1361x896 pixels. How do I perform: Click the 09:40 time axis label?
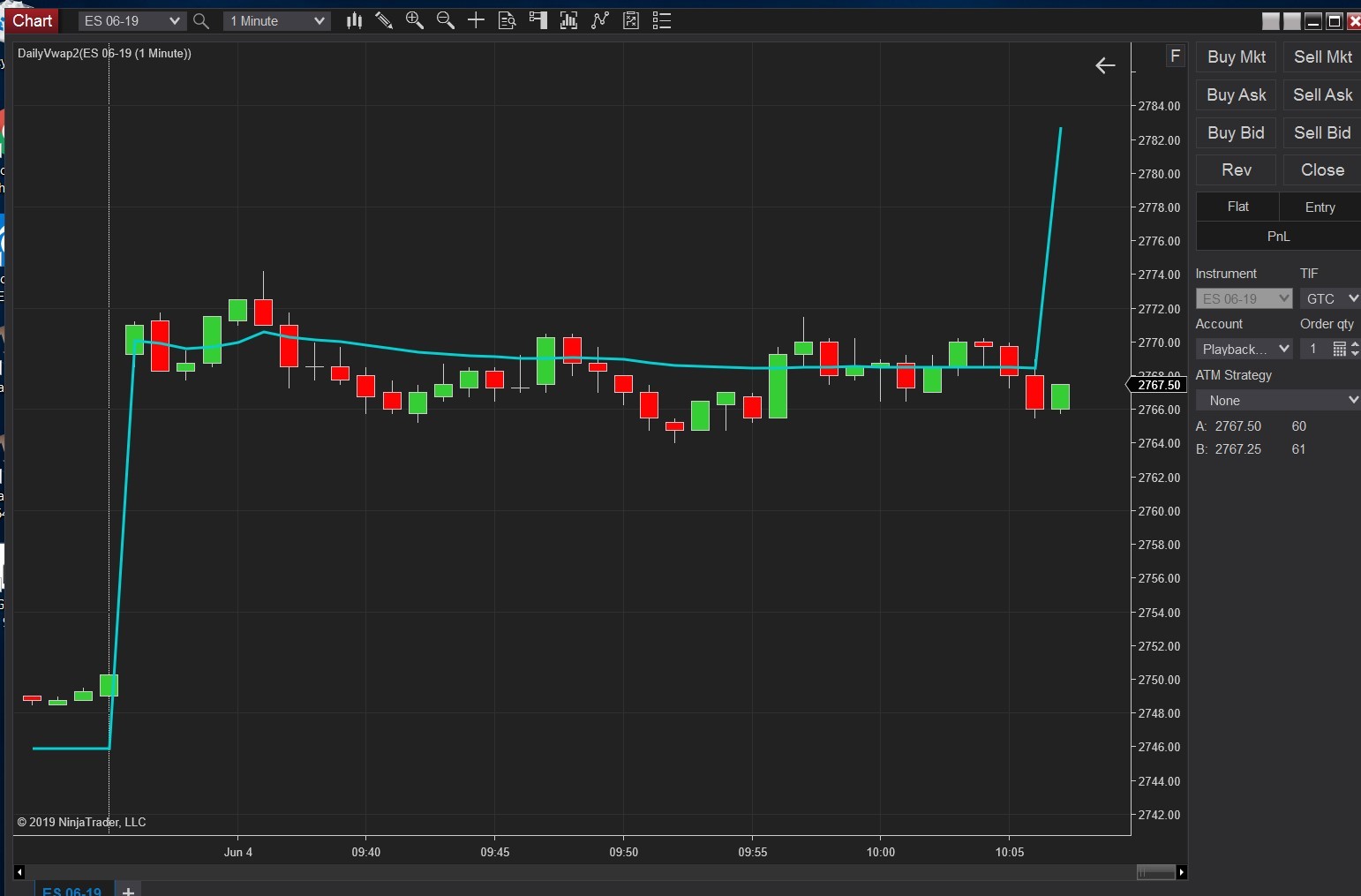366,852
